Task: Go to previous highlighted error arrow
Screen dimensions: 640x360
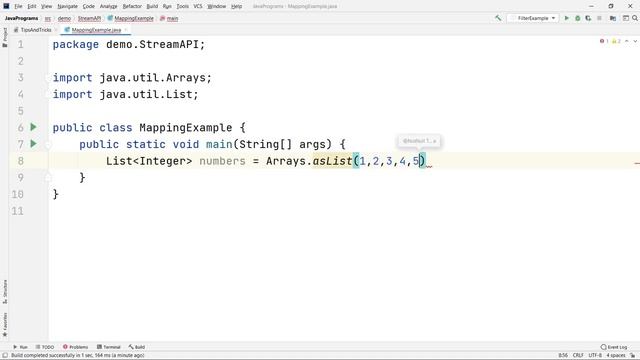Action: pos(627,41)
